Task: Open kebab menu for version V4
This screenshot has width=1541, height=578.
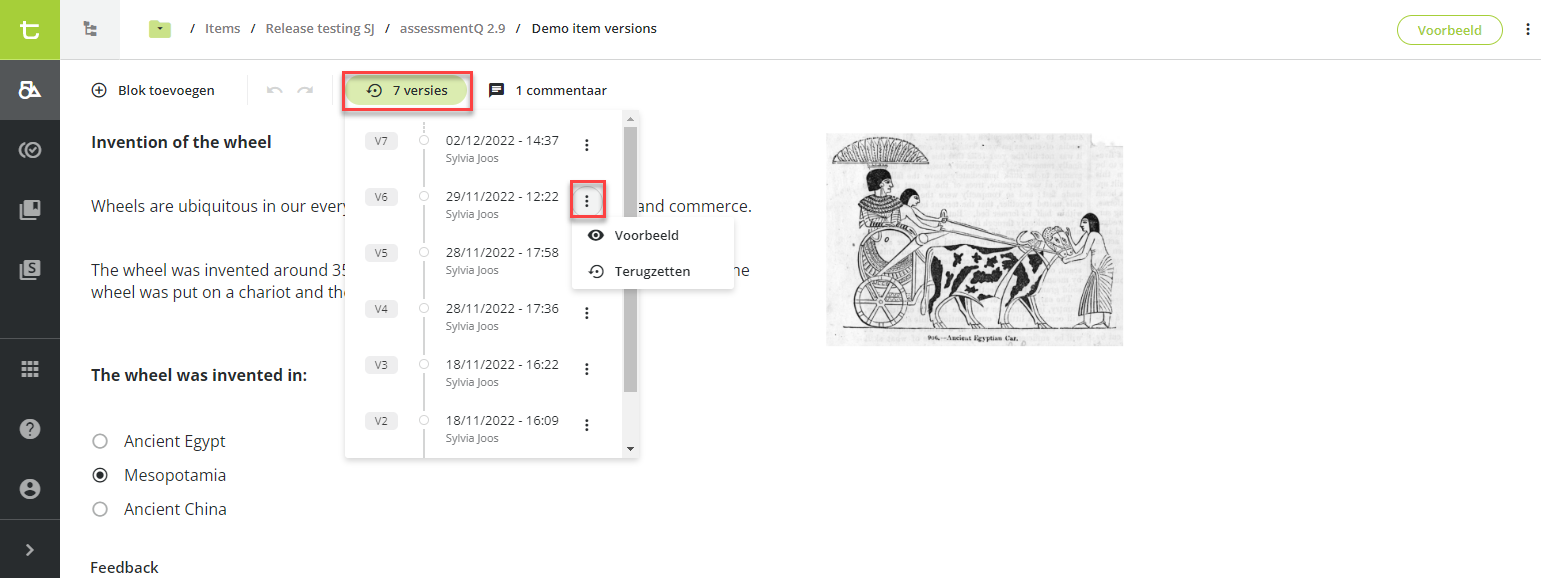Action: (x=587, y=314)
